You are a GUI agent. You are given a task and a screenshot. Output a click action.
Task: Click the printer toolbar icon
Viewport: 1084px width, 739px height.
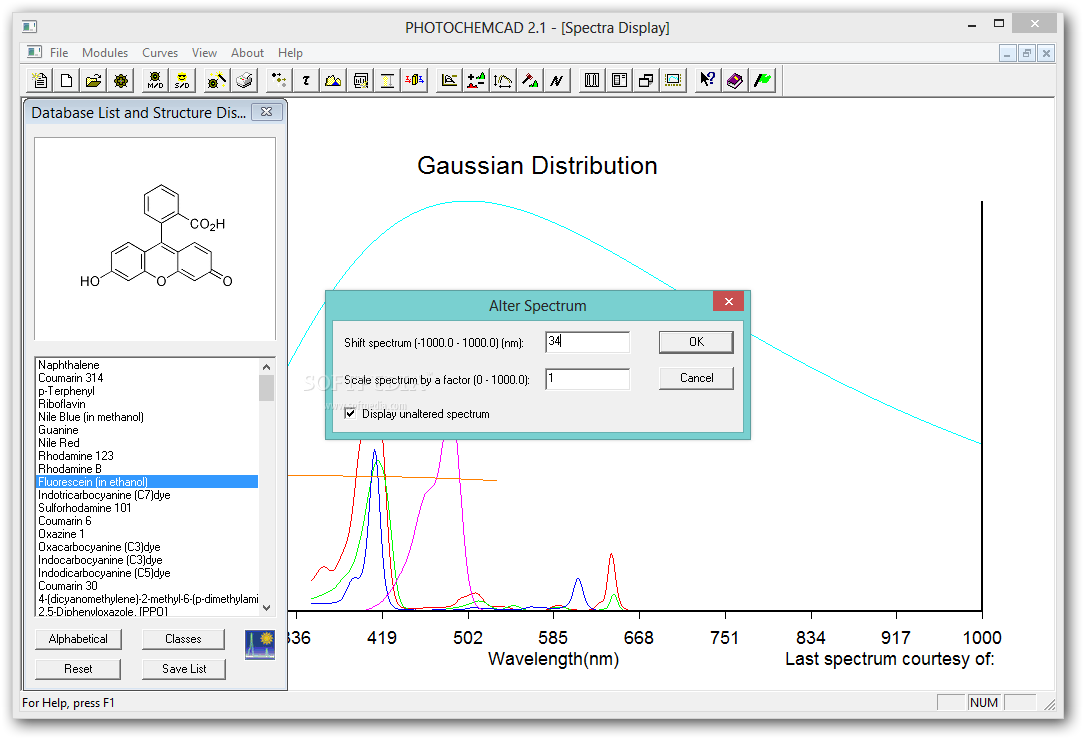tap(244, 80)
